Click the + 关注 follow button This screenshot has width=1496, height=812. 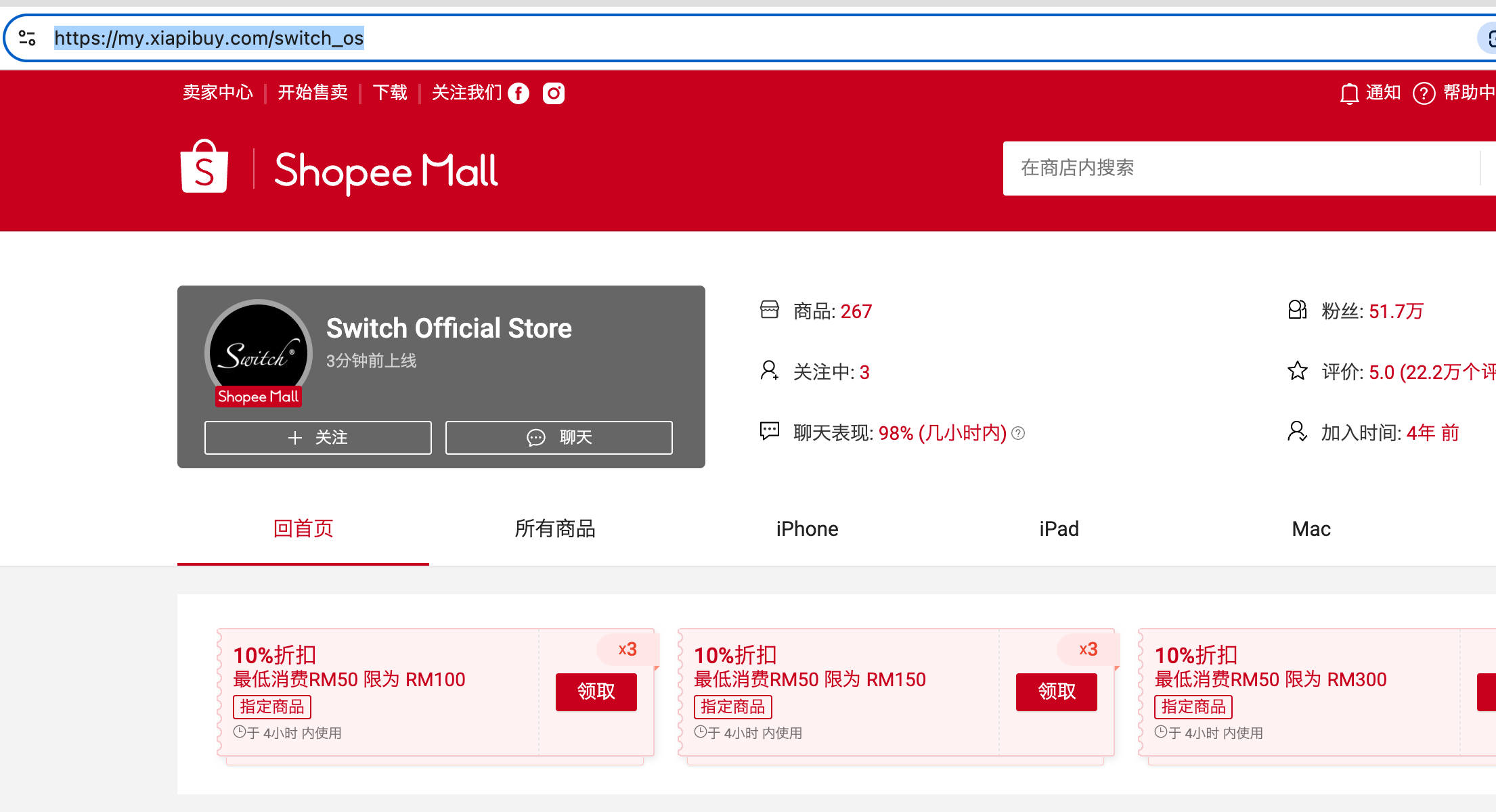click(318, 438)
